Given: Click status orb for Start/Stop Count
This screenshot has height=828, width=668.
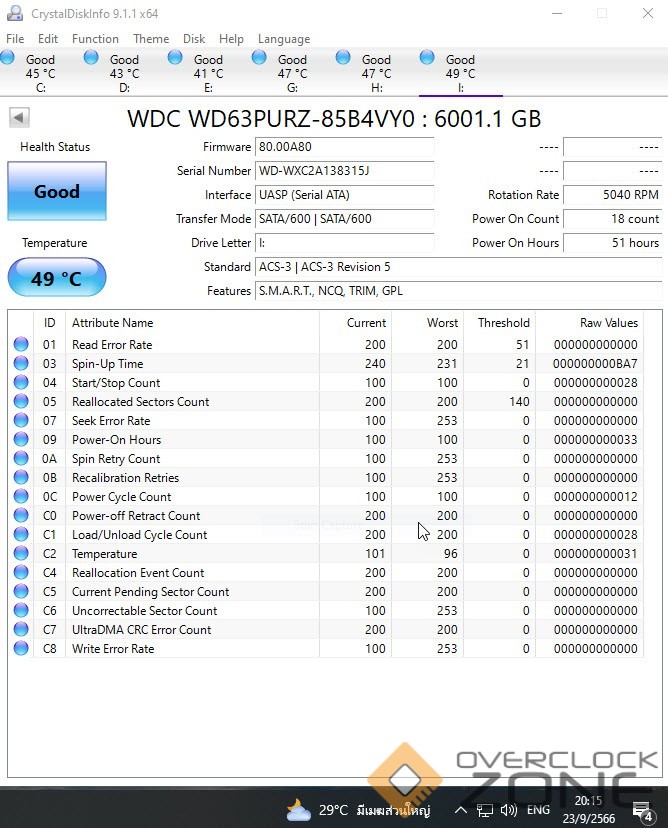Looking at the screenshot, I should click(x=21, y=382).
